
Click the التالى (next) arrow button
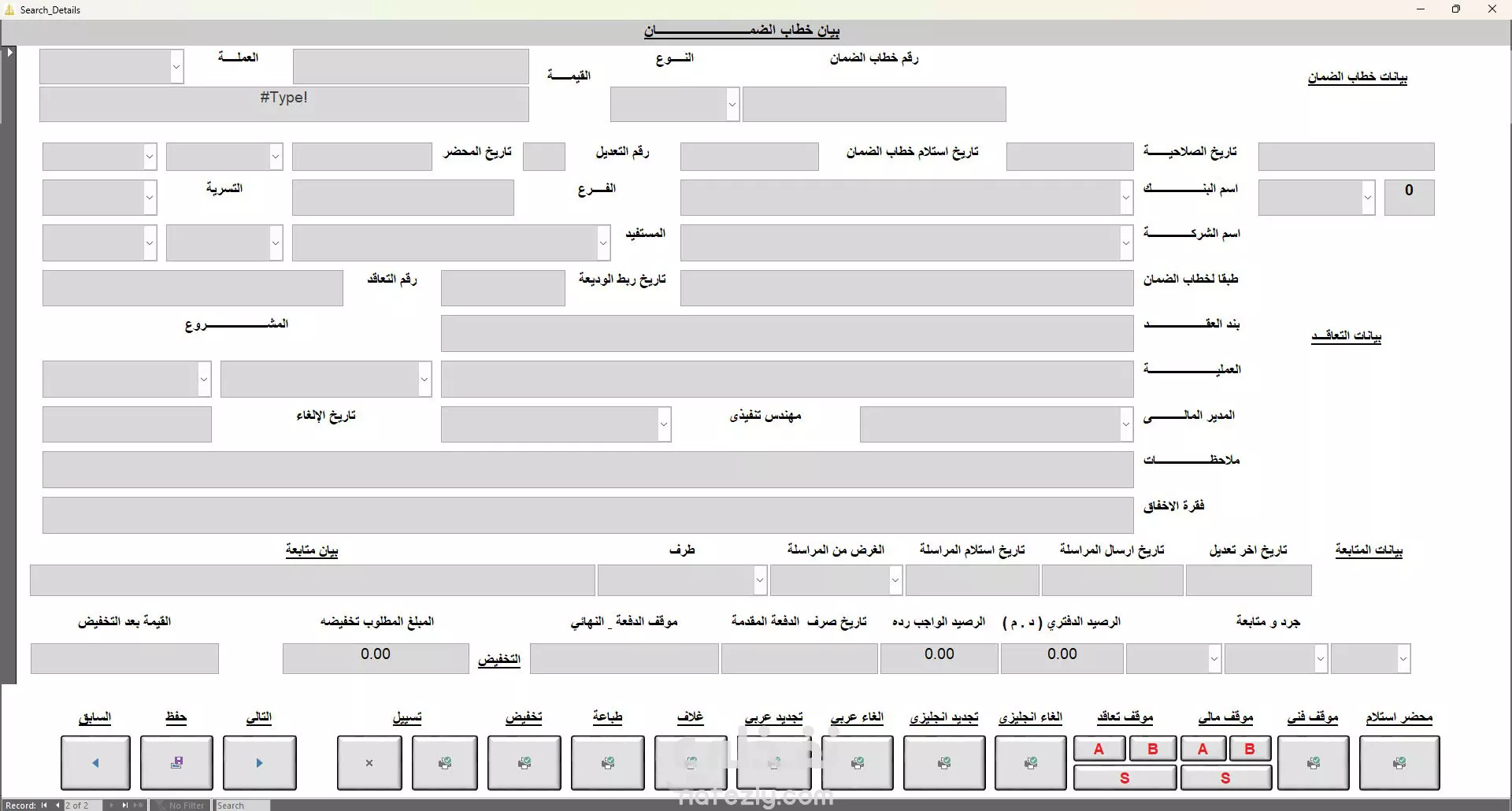[x=259, y=762]
